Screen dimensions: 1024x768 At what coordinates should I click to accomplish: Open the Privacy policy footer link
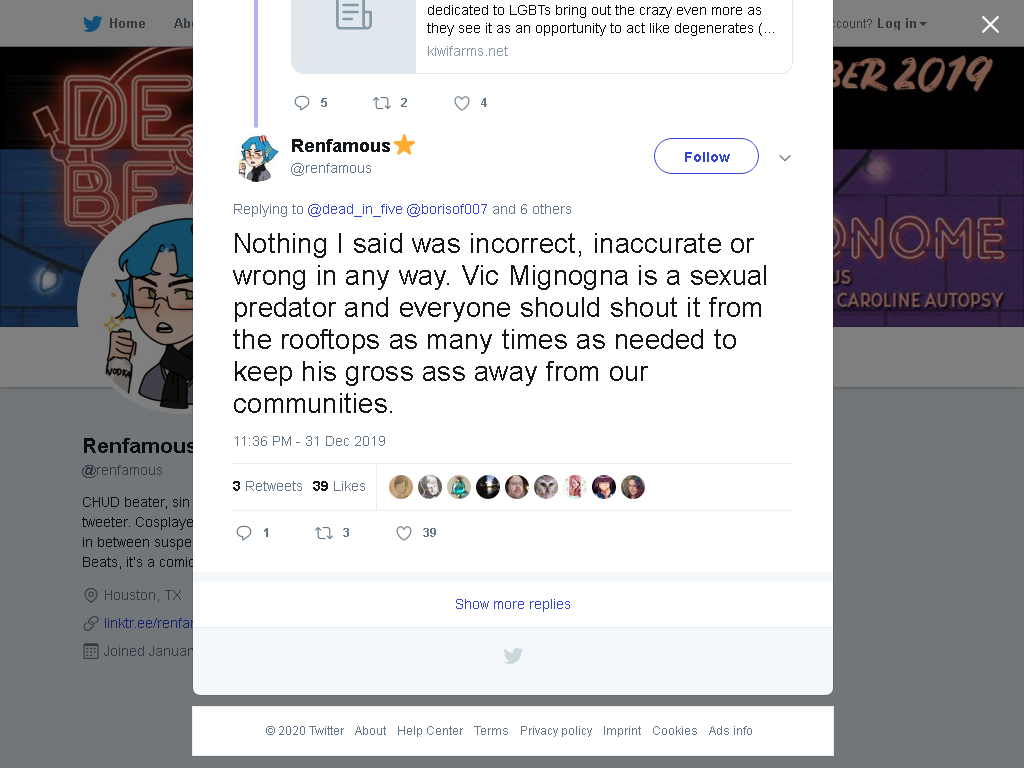tap(556, 731)
